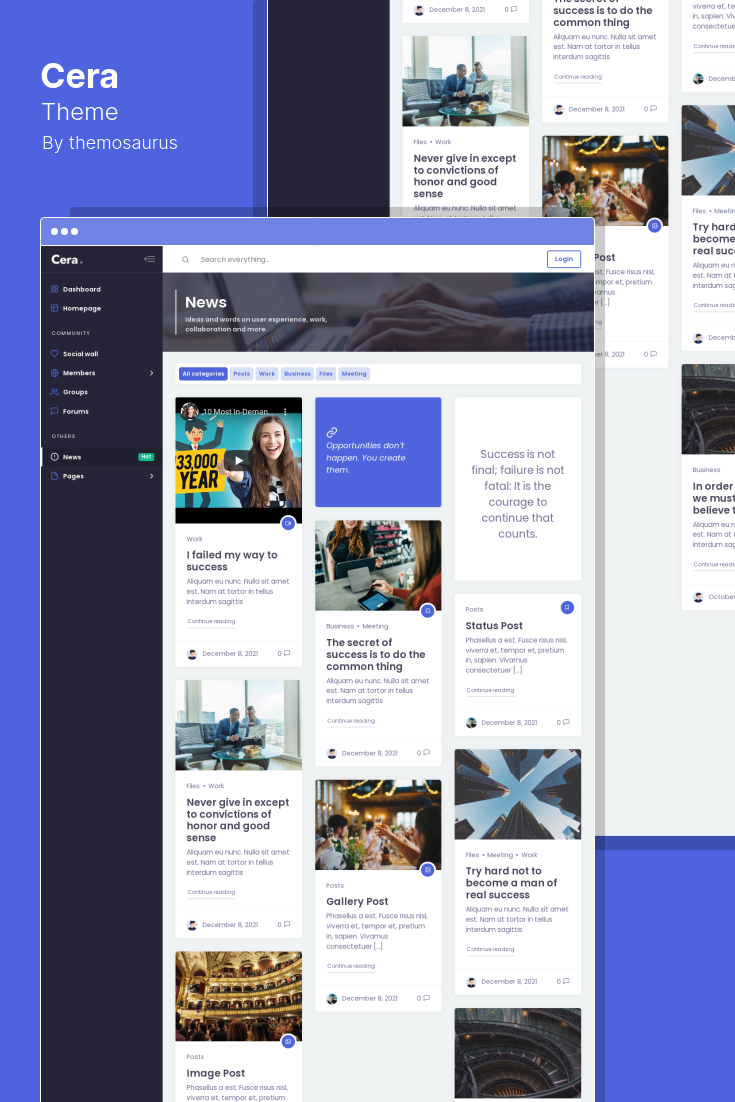
Task: Open the 'Never give in except' post title
Action: click(238, 820)
